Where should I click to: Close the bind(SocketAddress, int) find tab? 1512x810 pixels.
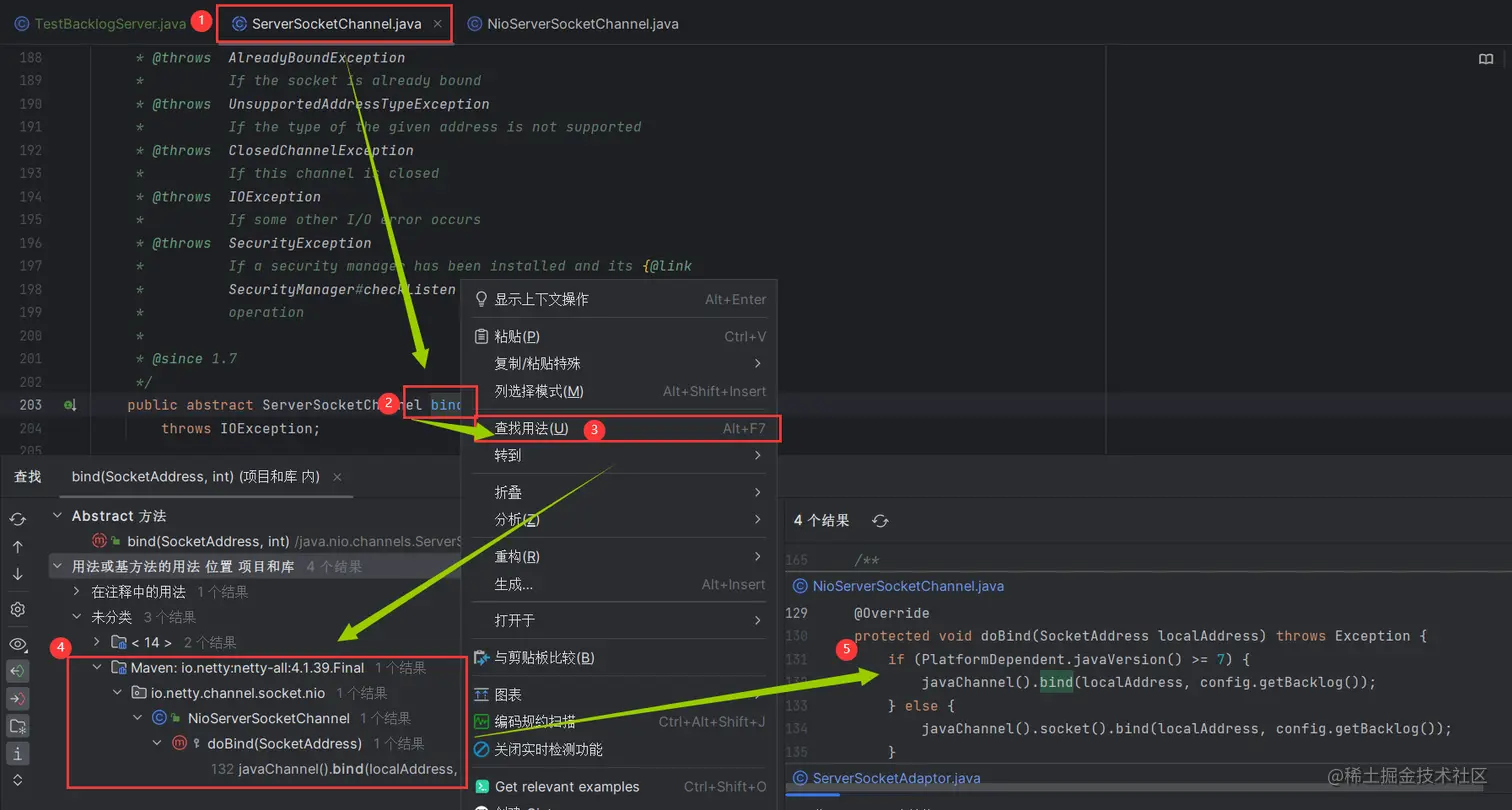click(x=337, y=477)
